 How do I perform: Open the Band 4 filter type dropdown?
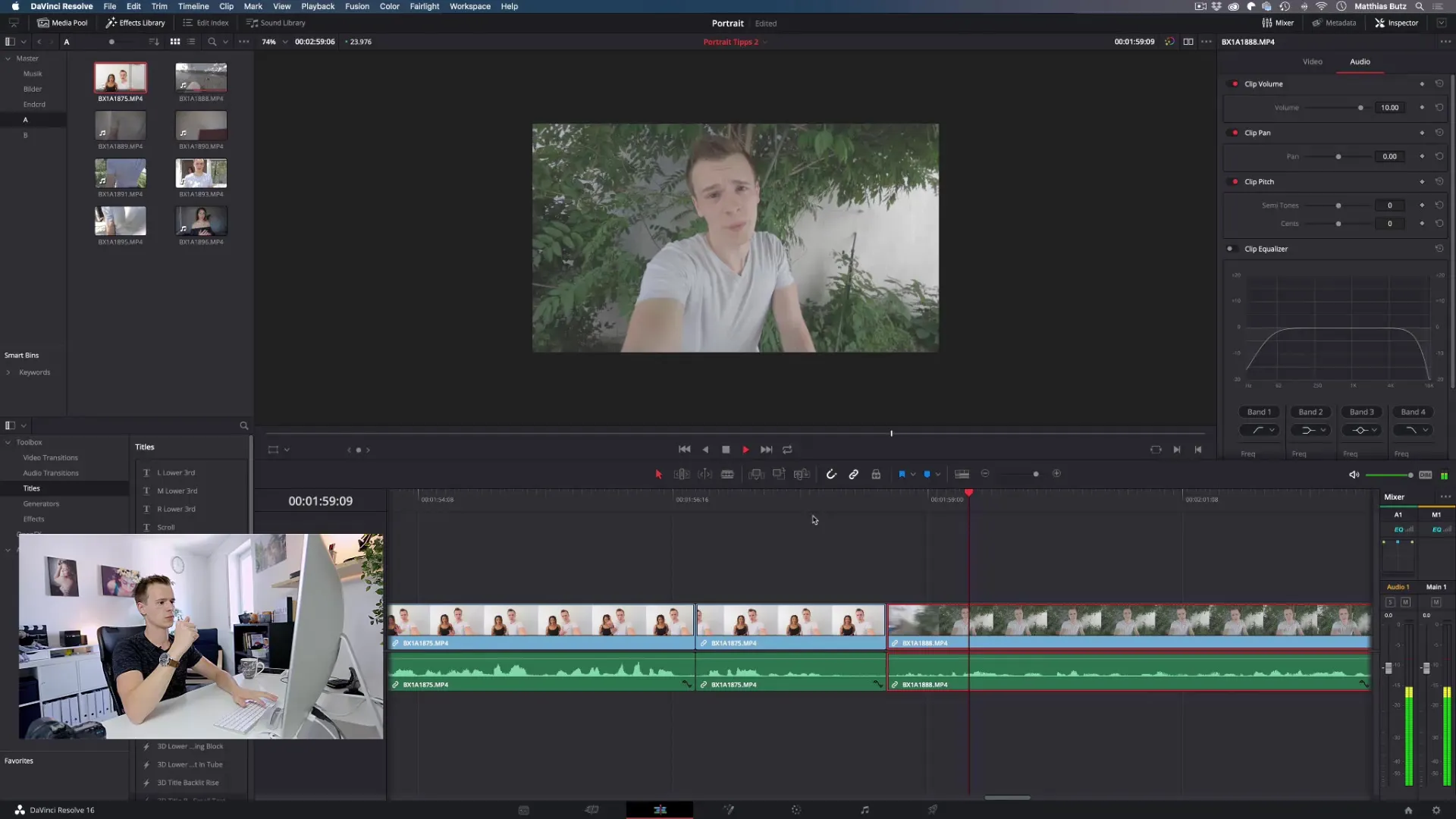point(1412,430)
